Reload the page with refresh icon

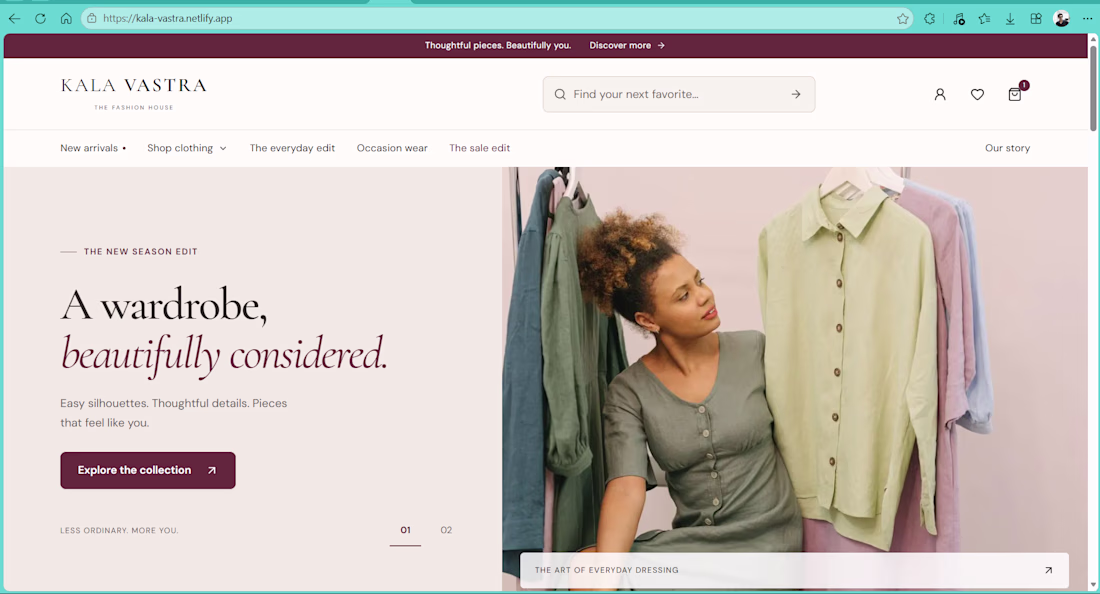pos(41,18)
